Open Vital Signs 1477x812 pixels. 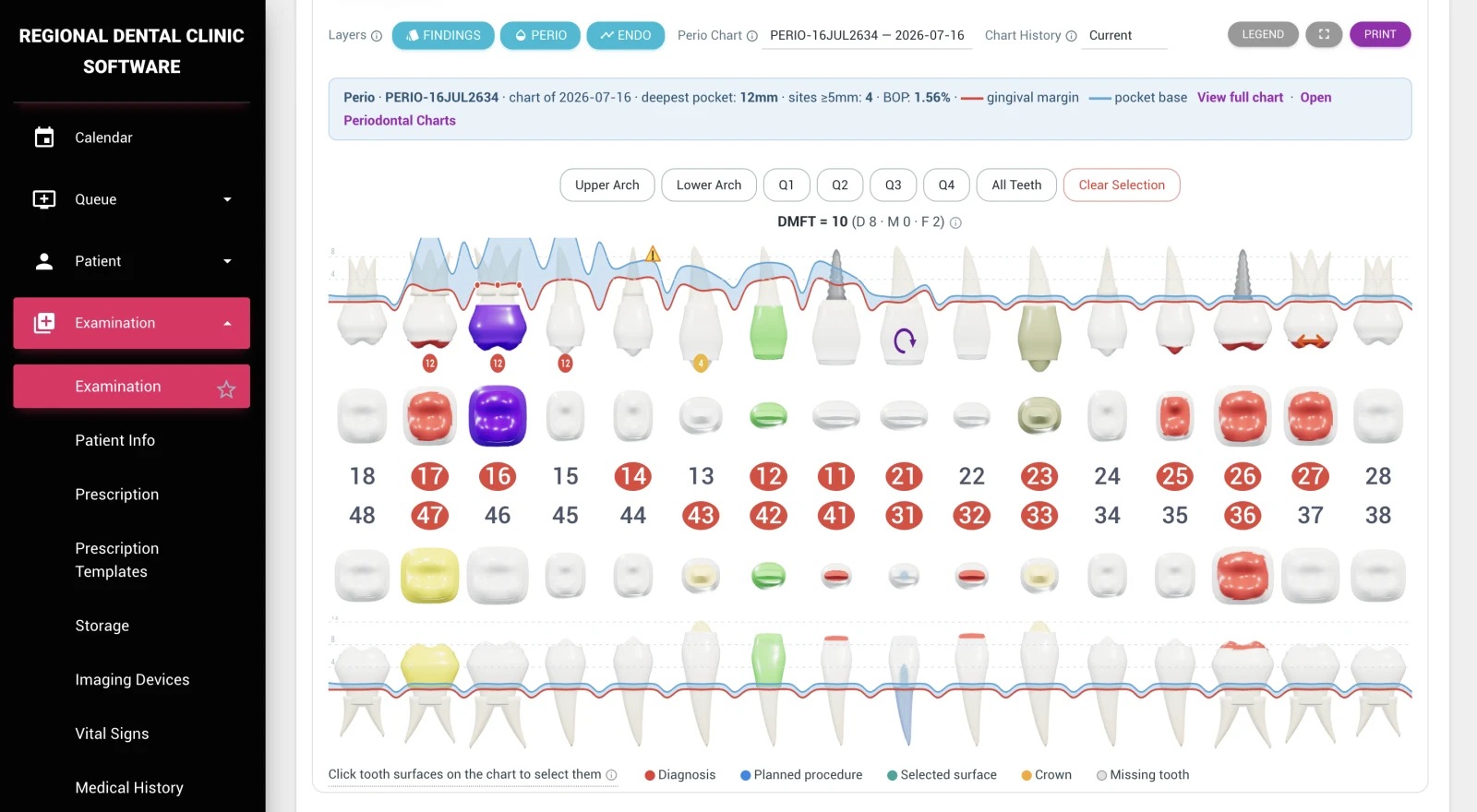[112, 734]
